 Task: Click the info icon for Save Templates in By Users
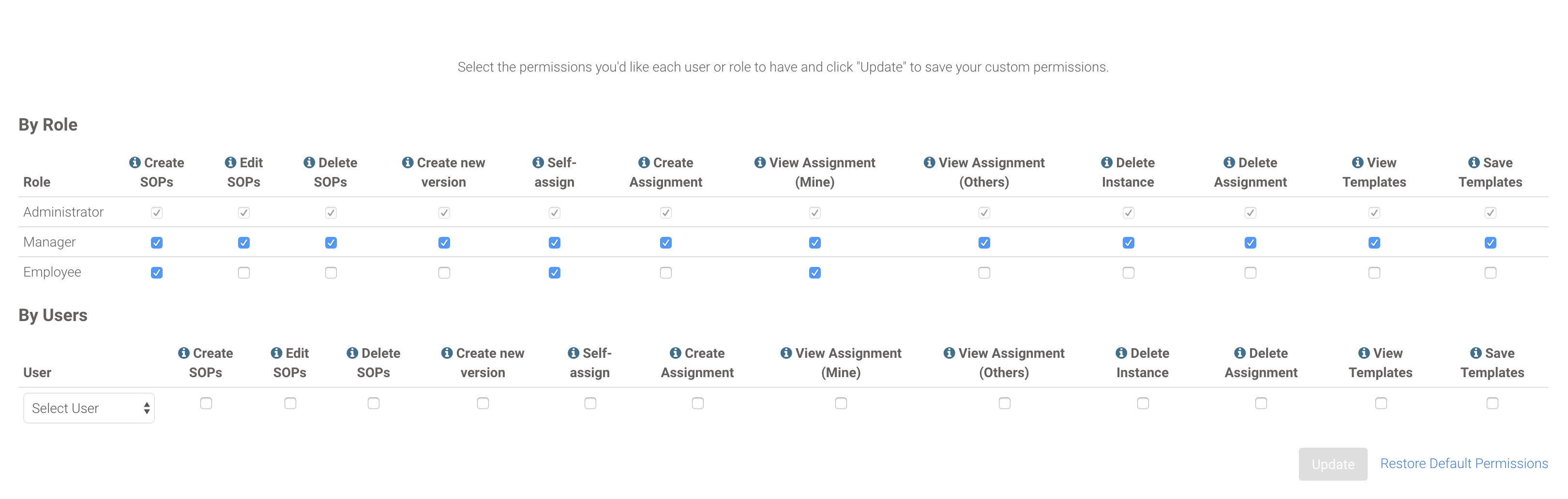pos(1475,352)
